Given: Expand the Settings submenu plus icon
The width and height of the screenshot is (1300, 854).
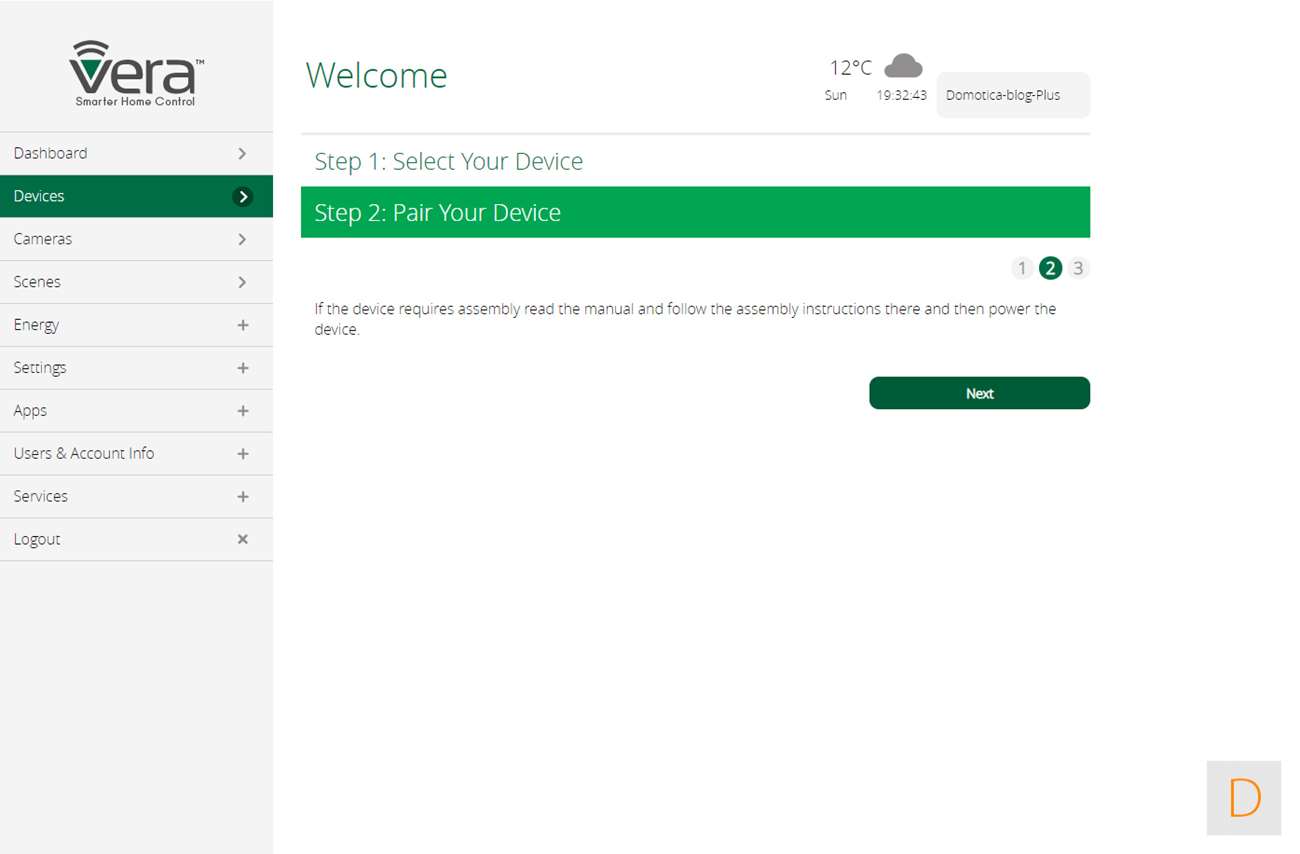Looking at the screenshot, I should (242, 368).
